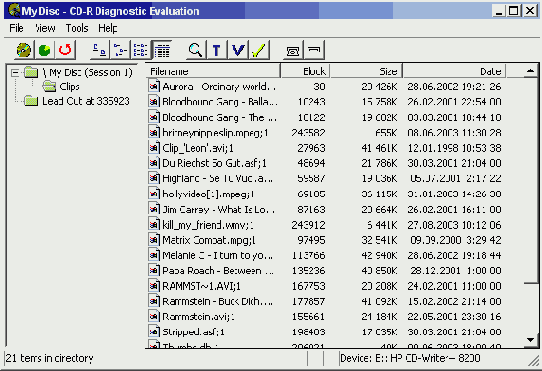Switch to details view

[x=162, y=50]
